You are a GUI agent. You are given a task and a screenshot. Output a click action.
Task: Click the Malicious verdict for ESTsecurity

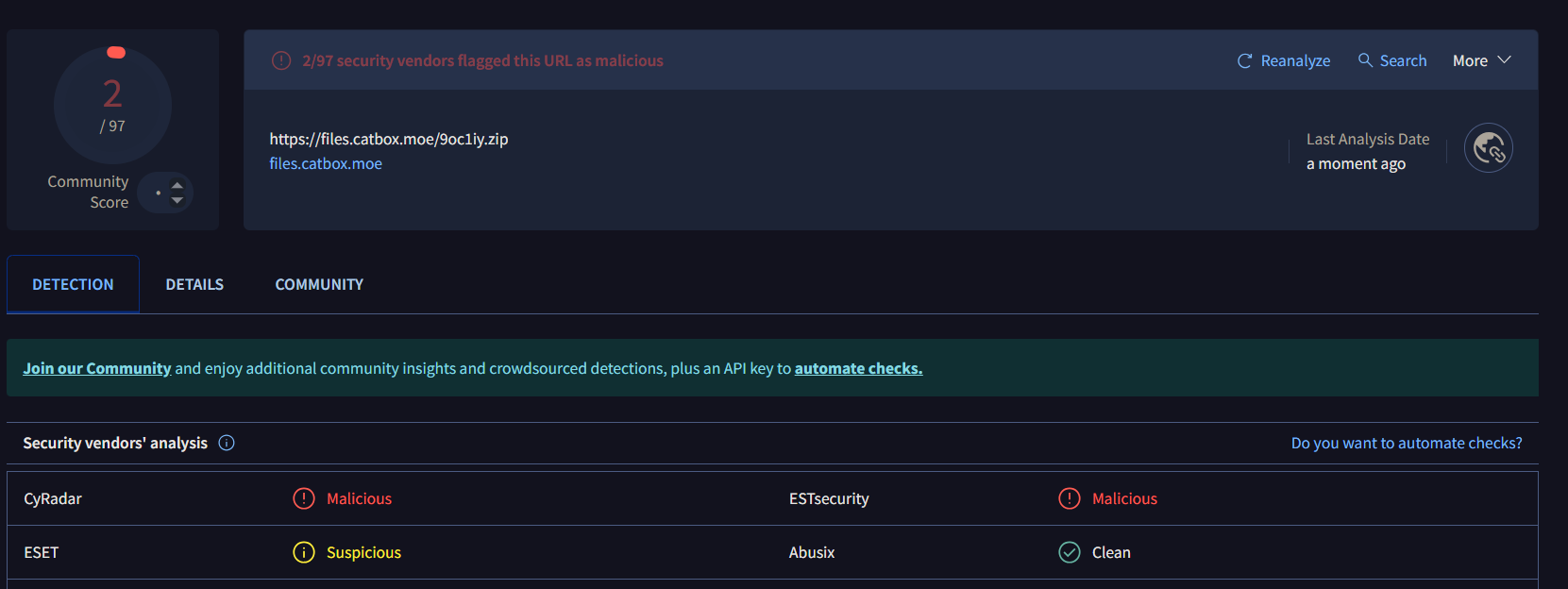1124,498
